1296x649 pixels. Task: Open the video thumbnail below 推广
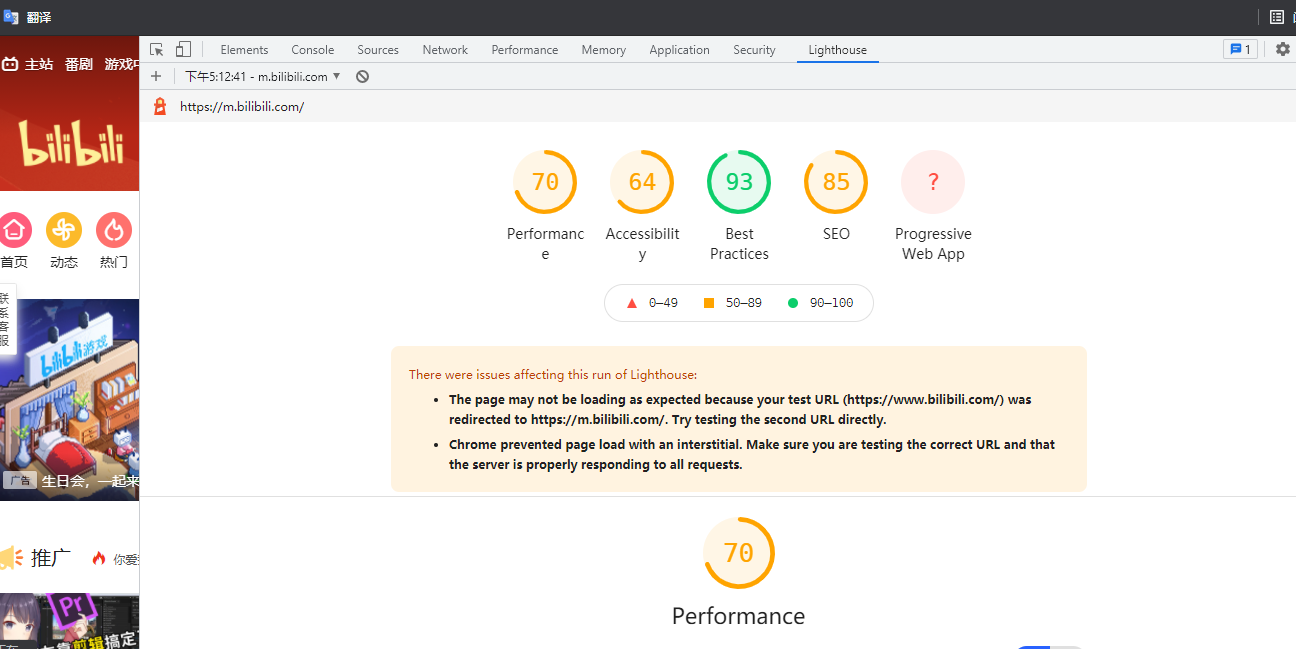coord(70,621)
